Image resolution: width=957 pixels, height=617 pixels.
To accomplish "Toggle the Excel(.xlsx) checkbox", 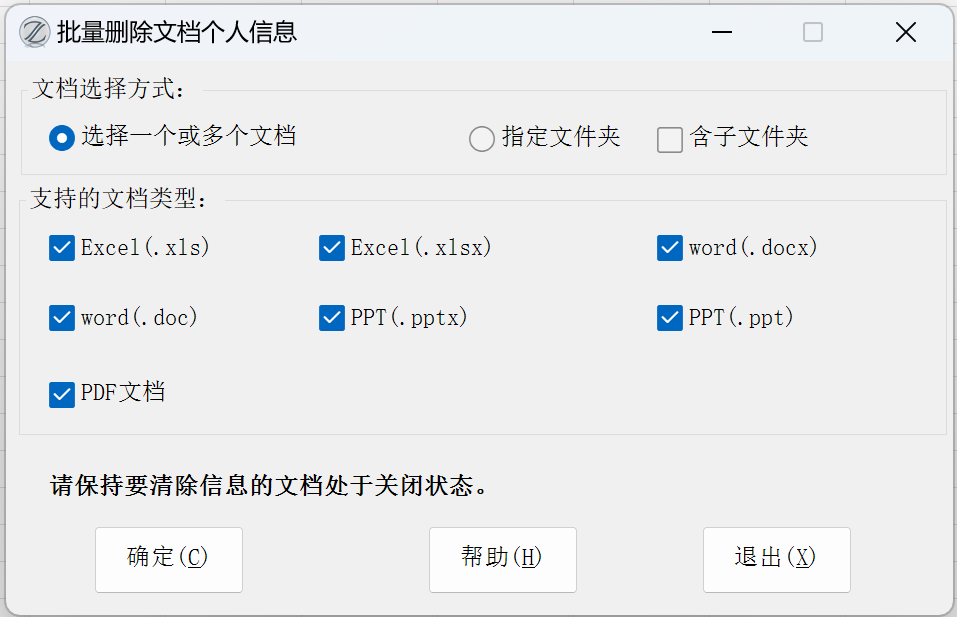I will click(332, 248).
